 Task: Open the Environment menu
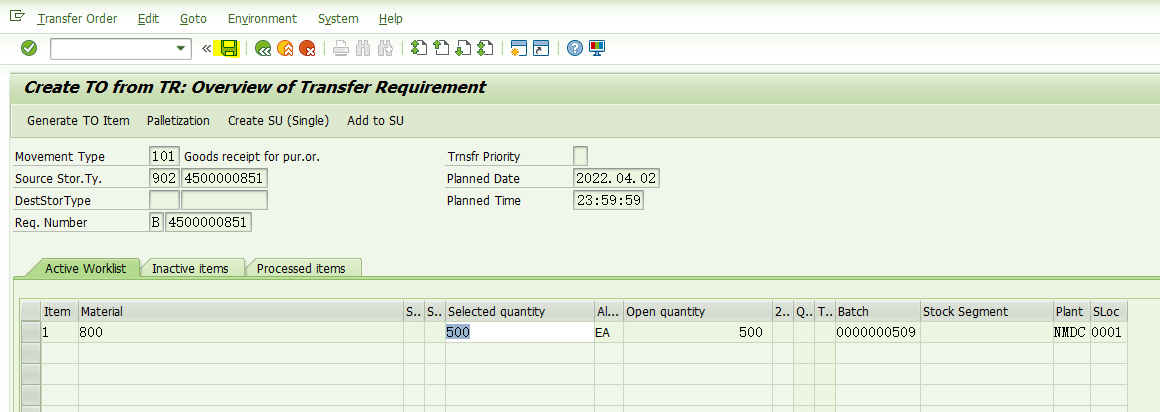(x=262, y=19)
